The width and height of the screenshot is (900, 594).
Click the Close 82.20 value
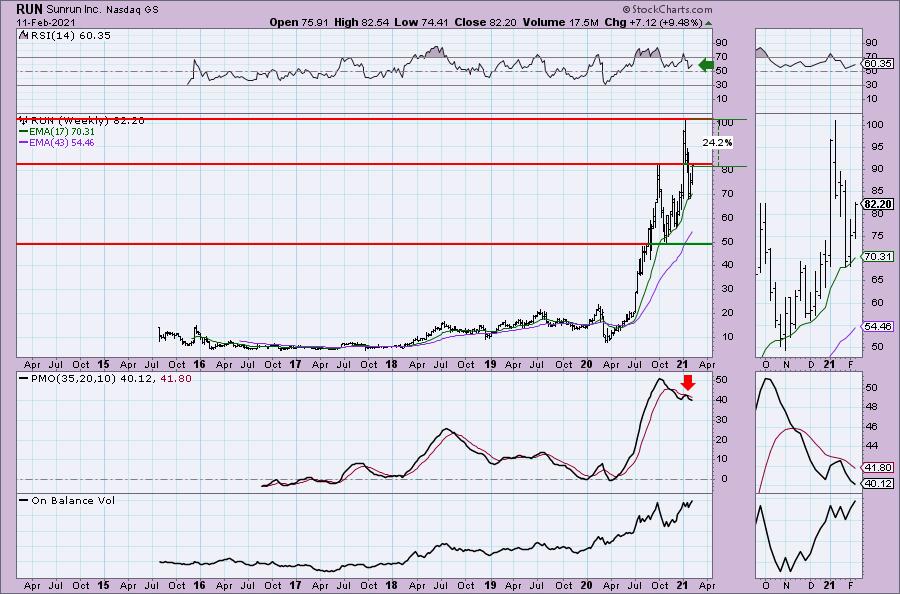click(485, 22)
